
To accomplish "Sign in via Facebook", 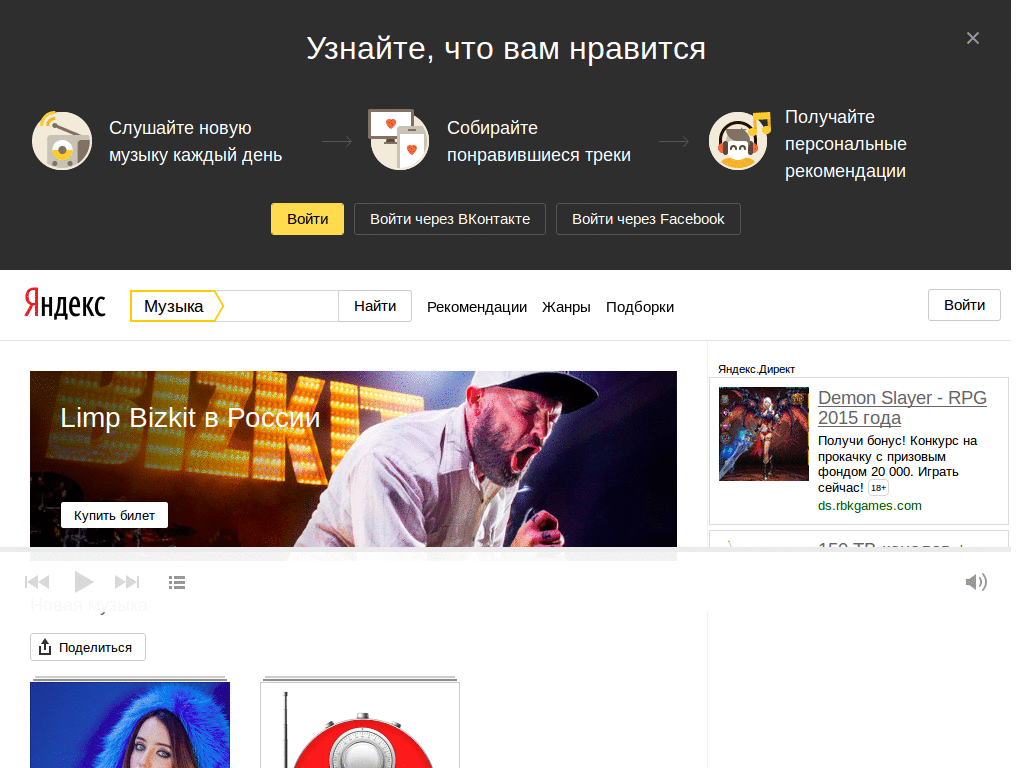I will tap(648, 219).
